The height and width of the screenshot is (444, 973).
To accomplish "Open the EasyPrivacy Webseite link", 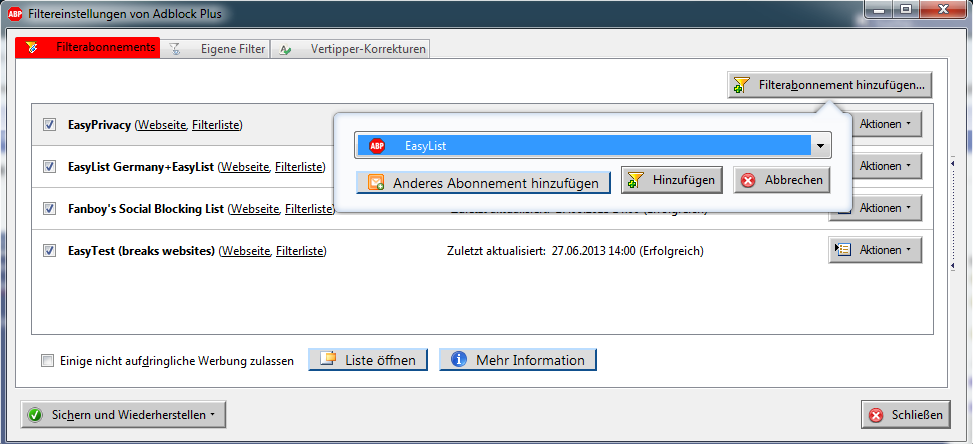I will pos(162,125).
